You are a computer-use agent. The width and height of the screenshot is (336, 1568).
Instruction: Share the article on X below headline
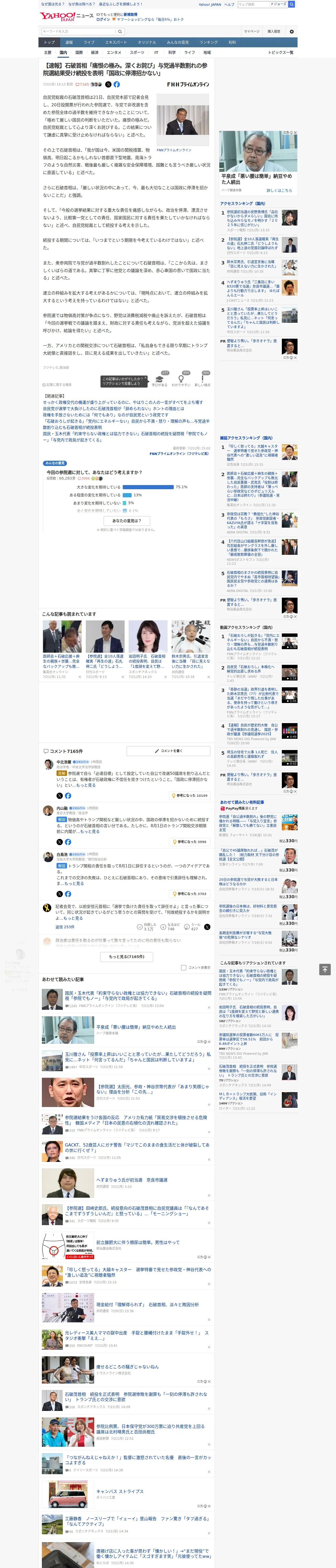(x=109, y=85)
